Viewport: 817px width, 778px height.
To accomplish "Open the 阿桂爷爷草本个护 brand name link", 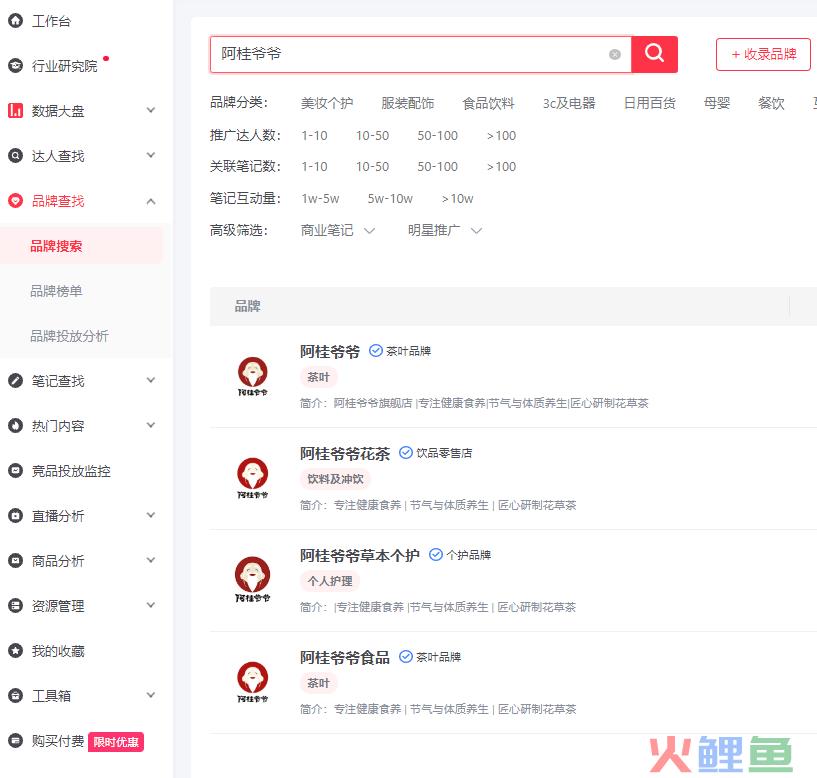I will point(360,555).
